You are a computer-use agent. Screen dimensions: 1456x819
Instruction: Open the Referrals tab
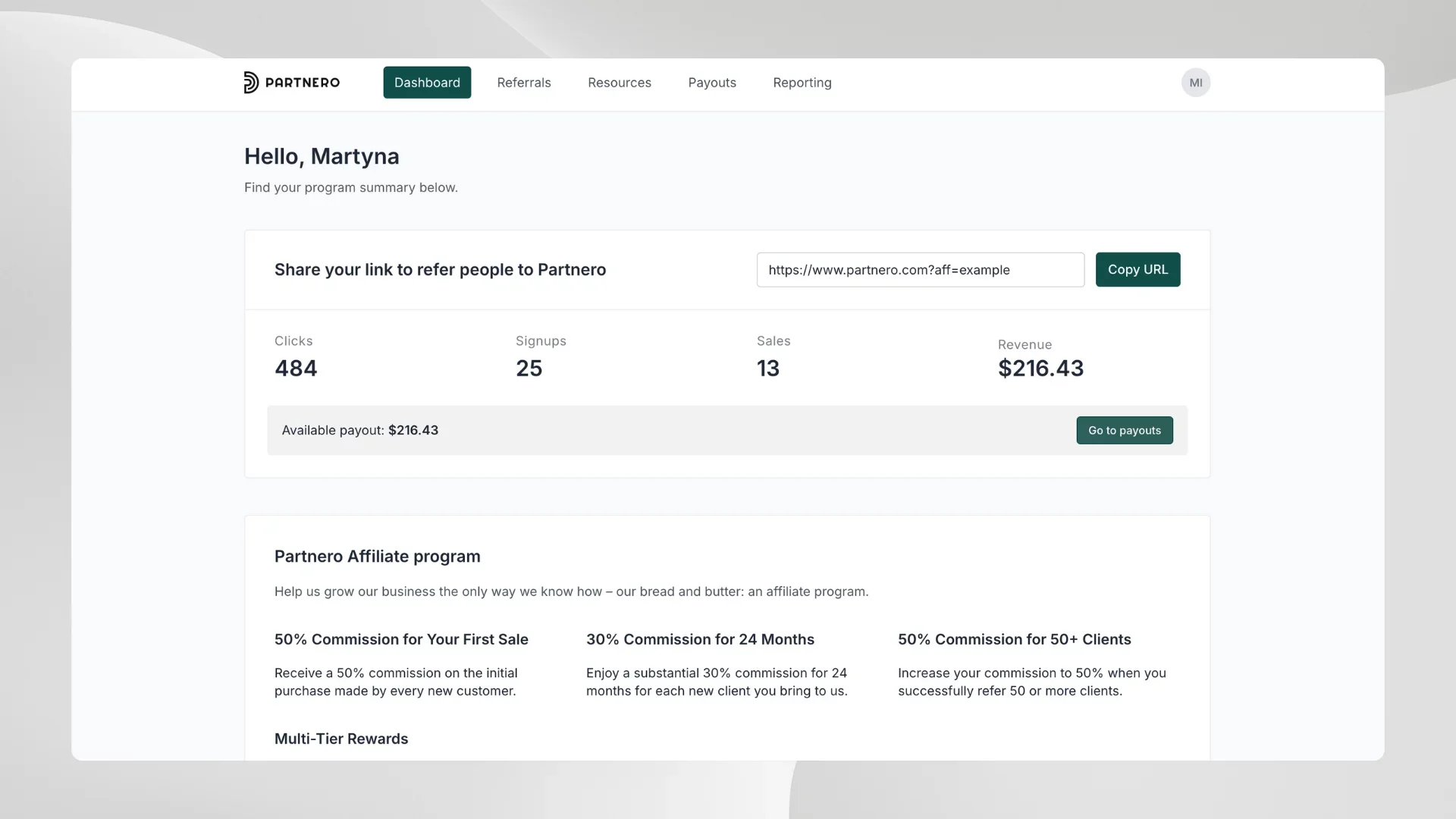(x=524, y=83)
